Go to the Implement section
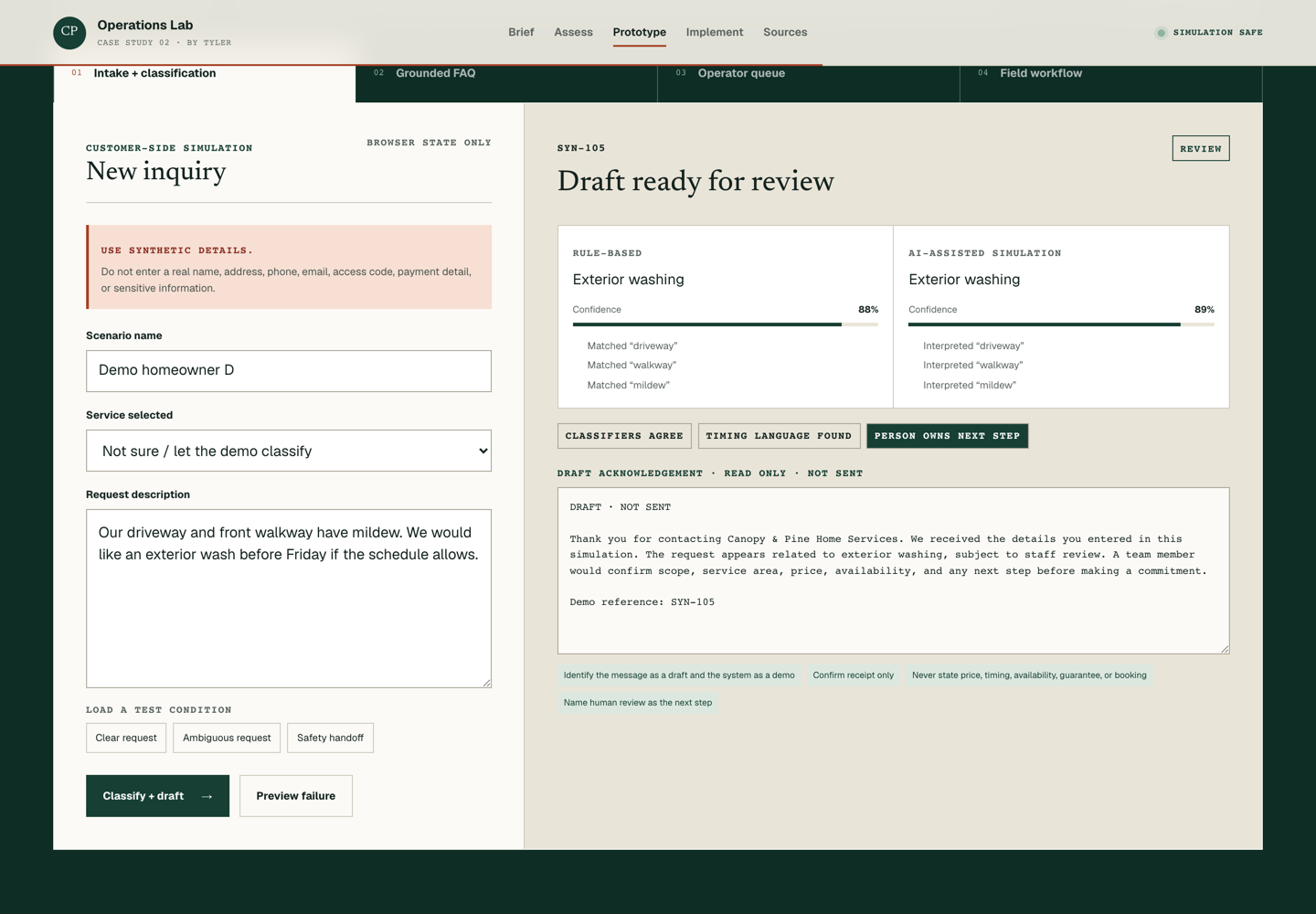The image size is (1316, 914). [x=715, y=32]
